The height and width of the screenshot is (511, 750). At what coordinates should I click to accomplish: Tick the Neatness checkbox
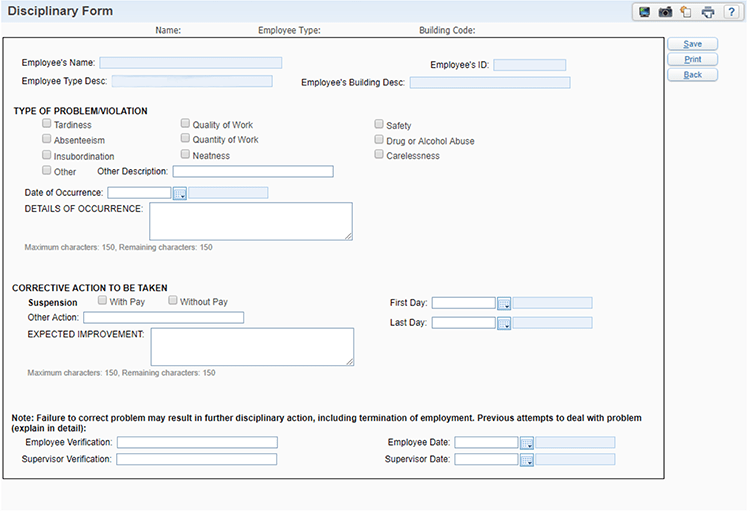(x=185, y=154)
